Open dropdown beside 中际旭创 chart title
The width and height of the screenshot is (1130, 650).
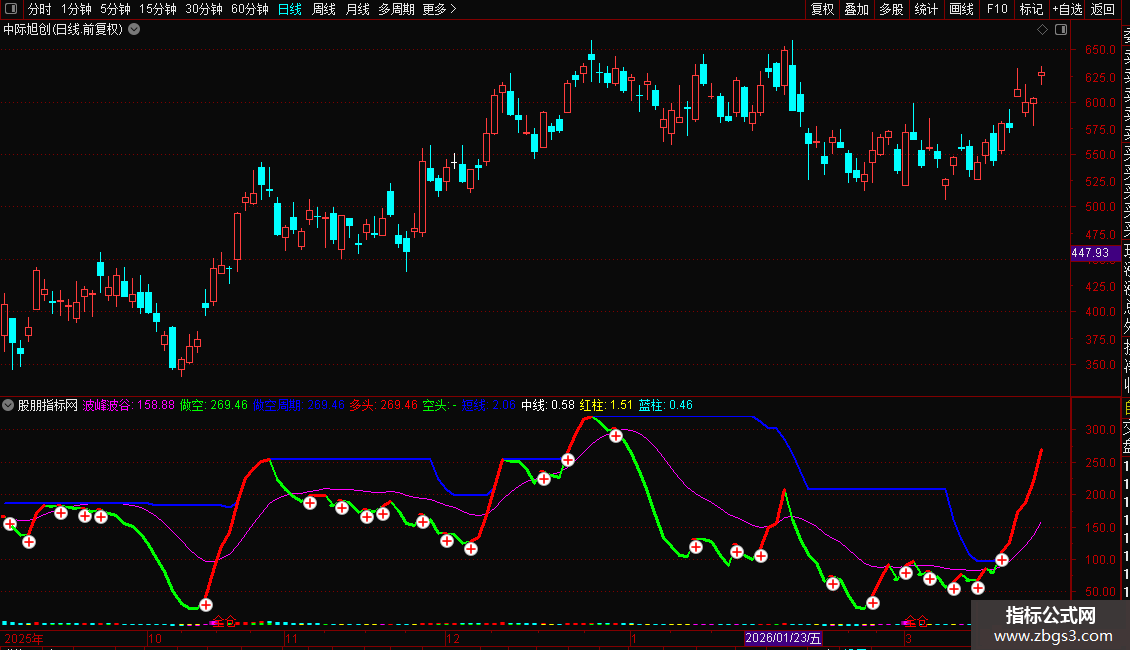(x=134, y=30)
